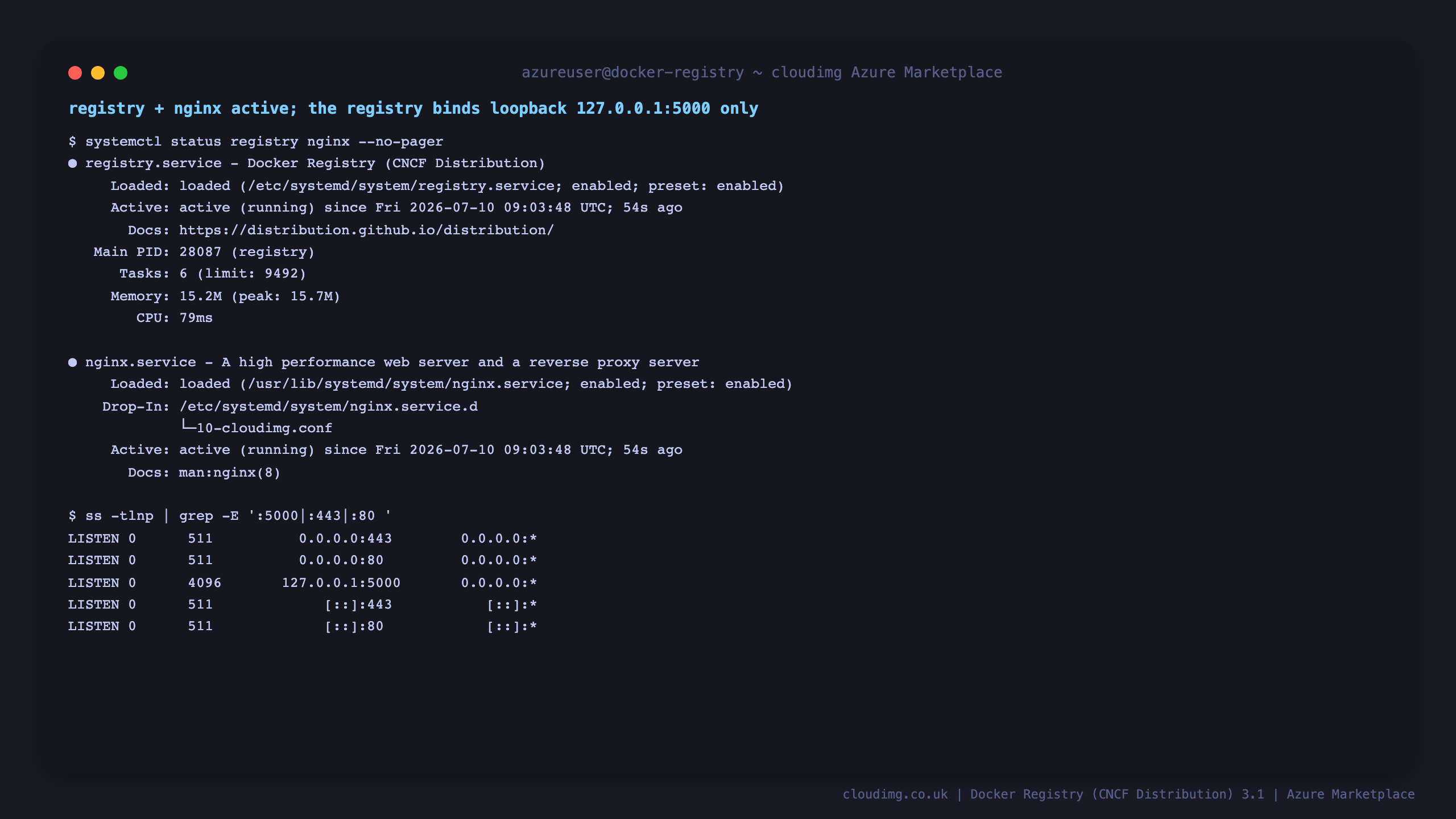Click the nginx.service high performance description
This screenshot has height=819, width=1456.
coord(392,363)
